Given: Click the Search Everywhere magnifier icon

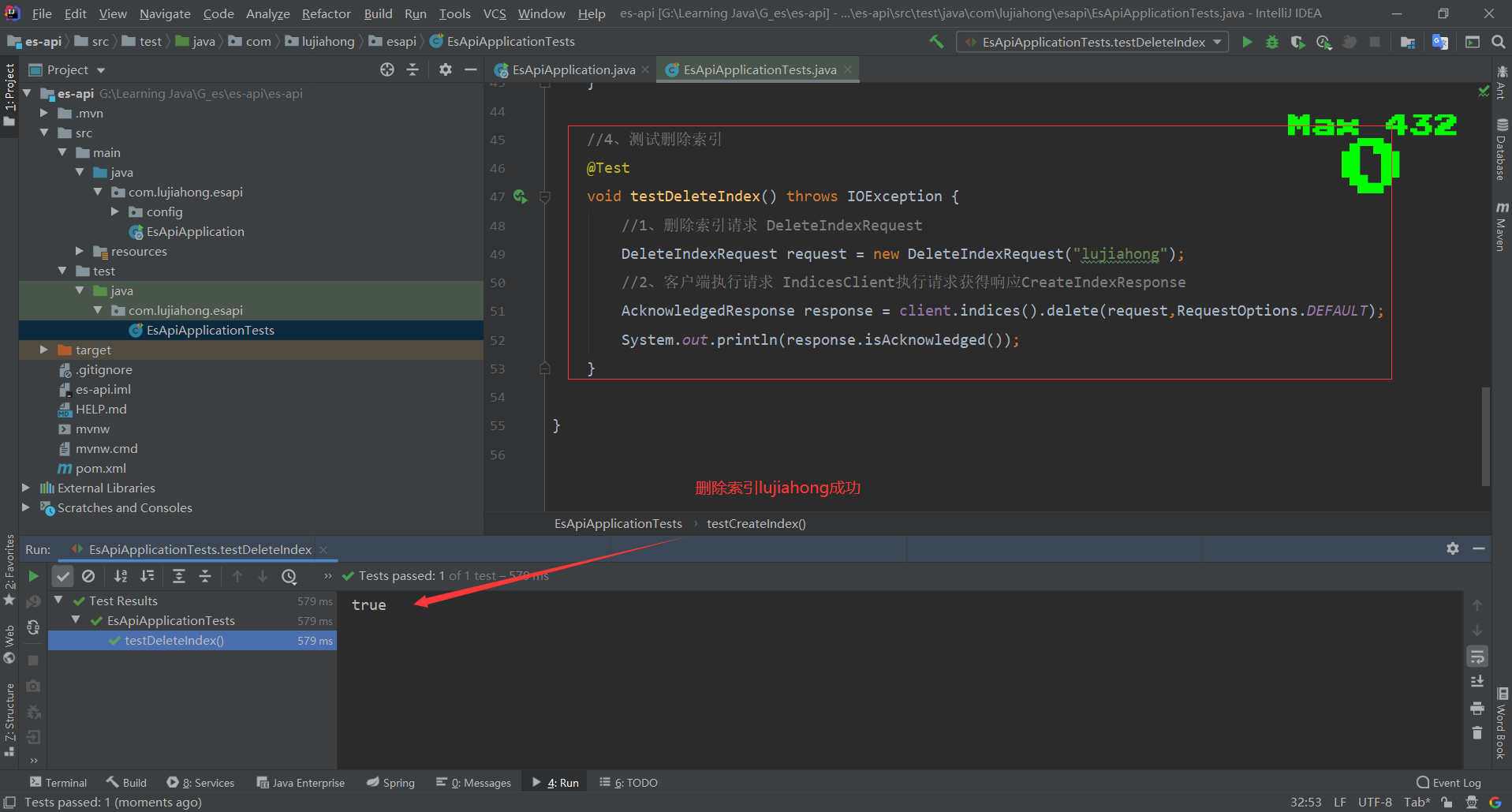Looking at the screenshot, I should point(1498,42).
